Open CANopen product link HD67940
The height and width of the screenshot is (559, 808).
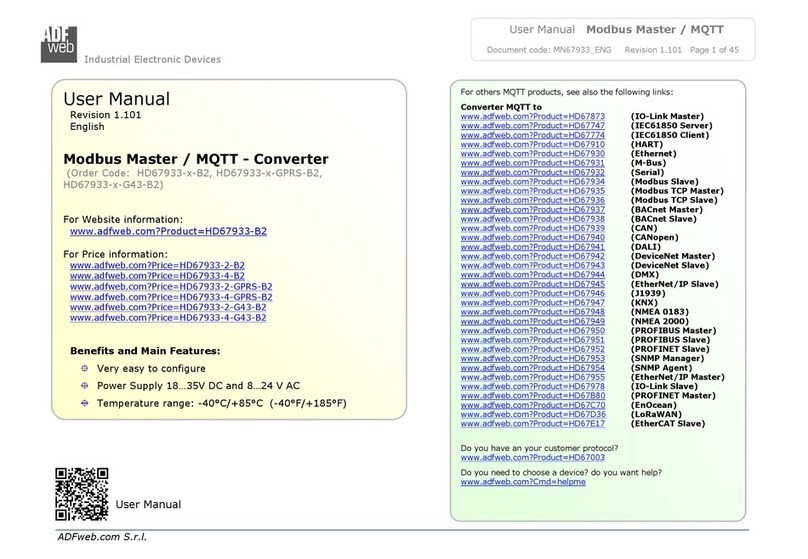click(533, 238)
